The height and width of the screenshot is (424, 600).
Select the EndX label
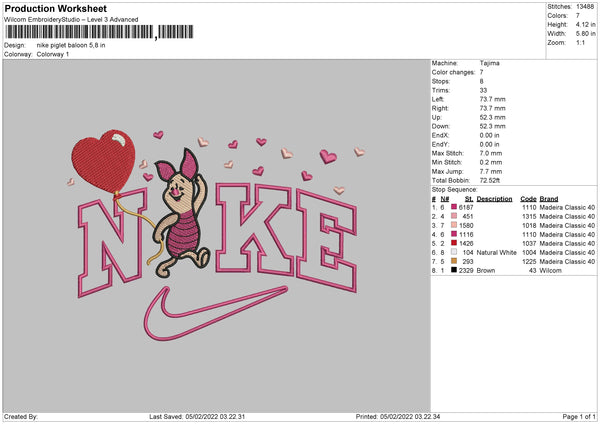point(440,135)
